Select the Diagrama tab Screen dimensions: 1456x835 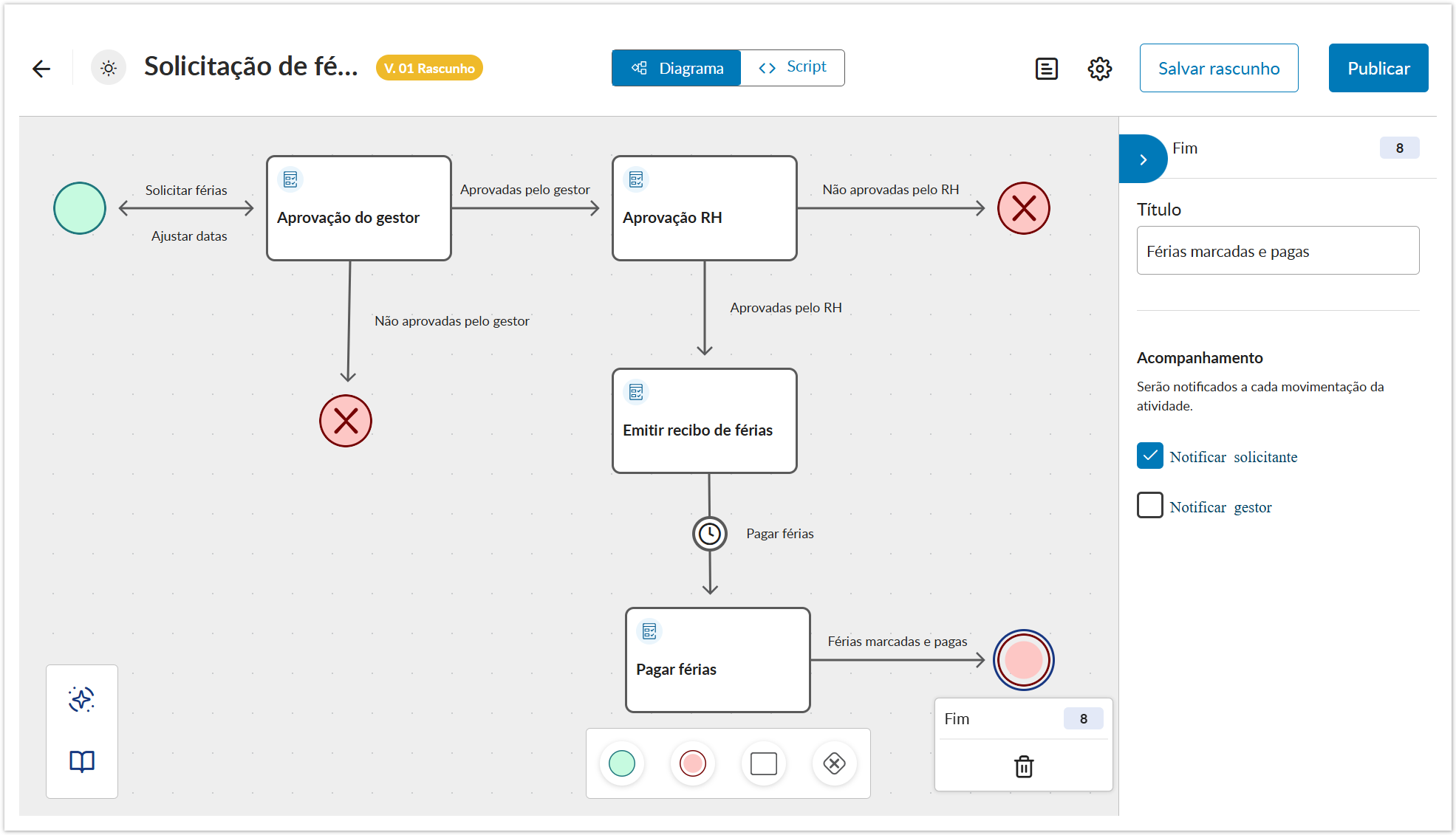(677, 69)
